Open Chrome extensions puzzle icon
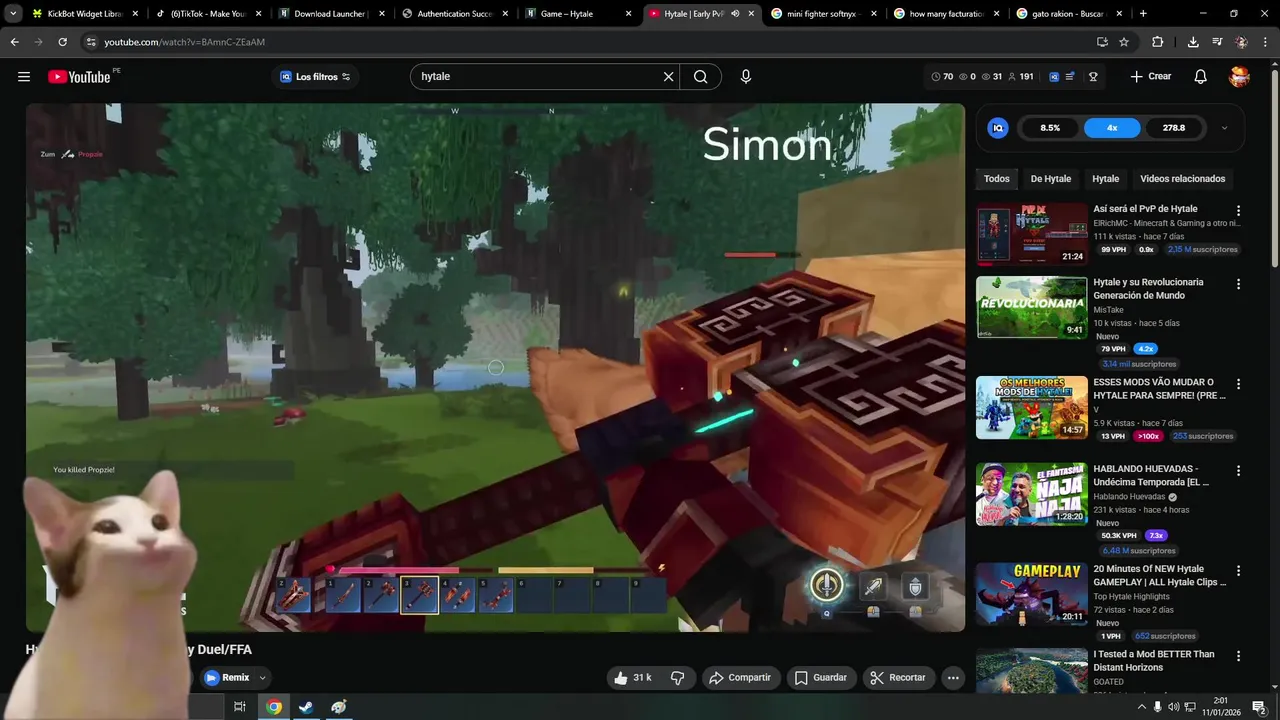This screenshot has height=720, width=1280. [1158, 42]
